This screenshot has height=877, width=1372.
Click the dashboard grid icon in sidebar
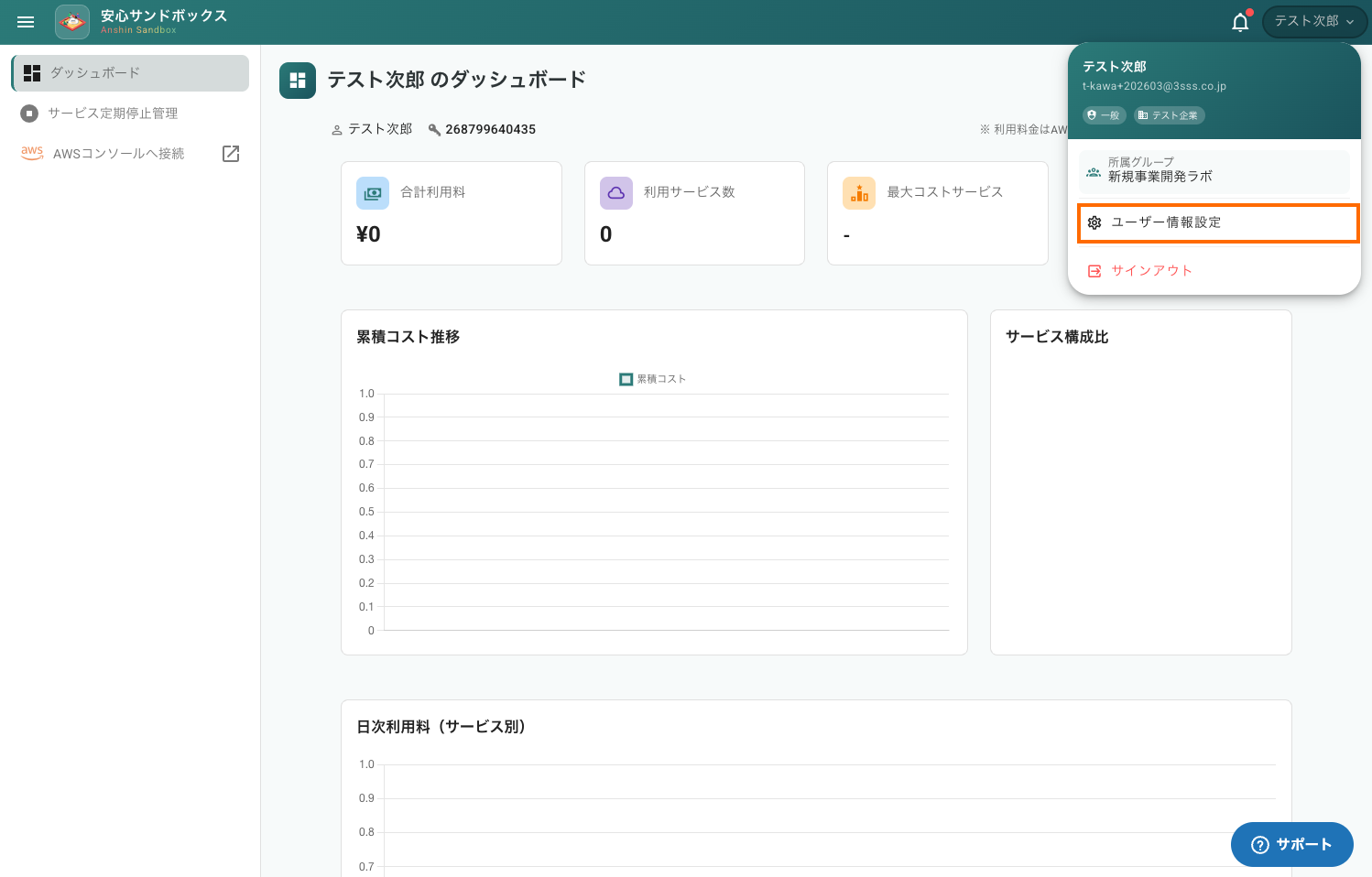click(32, 73)
